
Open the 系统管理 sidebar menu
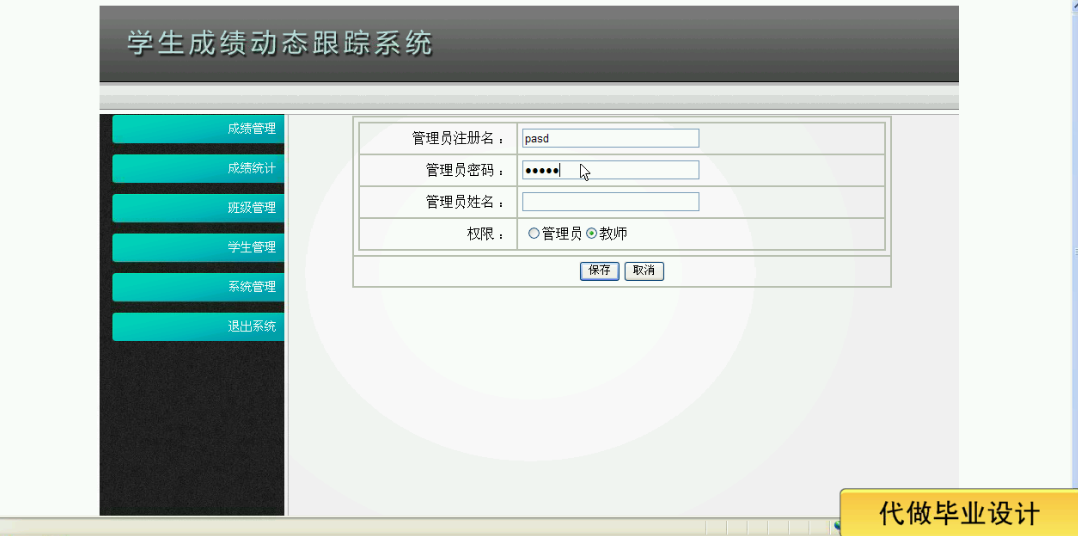(198, 287)
